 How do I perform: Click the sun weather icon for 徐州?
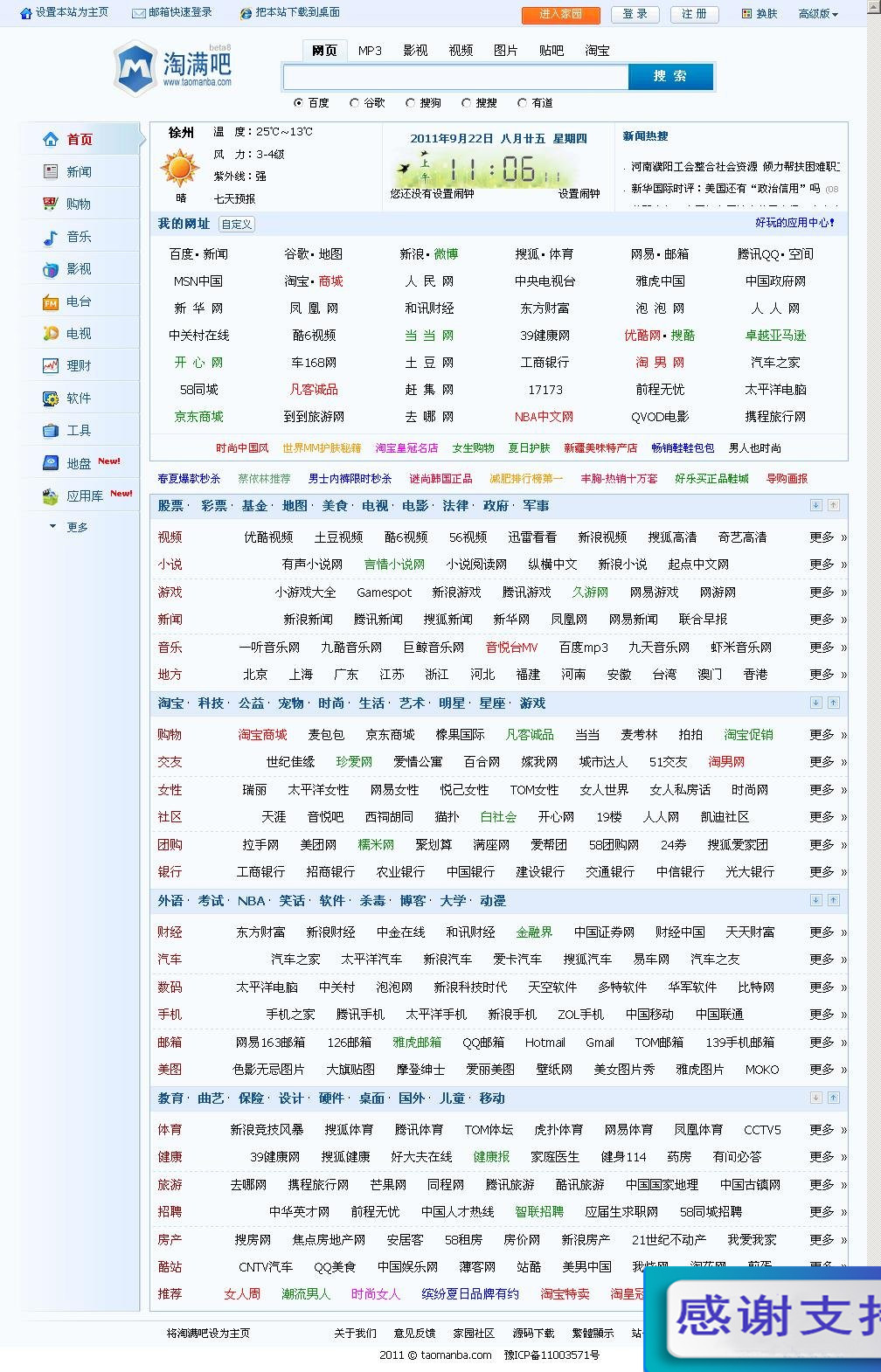180,167
